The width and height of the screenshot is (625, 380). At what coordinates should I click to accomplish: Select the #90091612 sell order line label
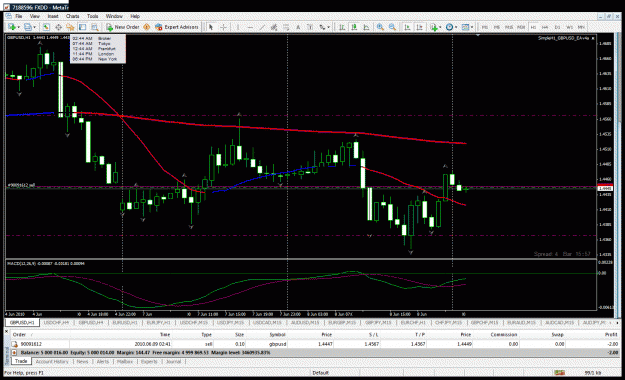click(x=22, y=185)
